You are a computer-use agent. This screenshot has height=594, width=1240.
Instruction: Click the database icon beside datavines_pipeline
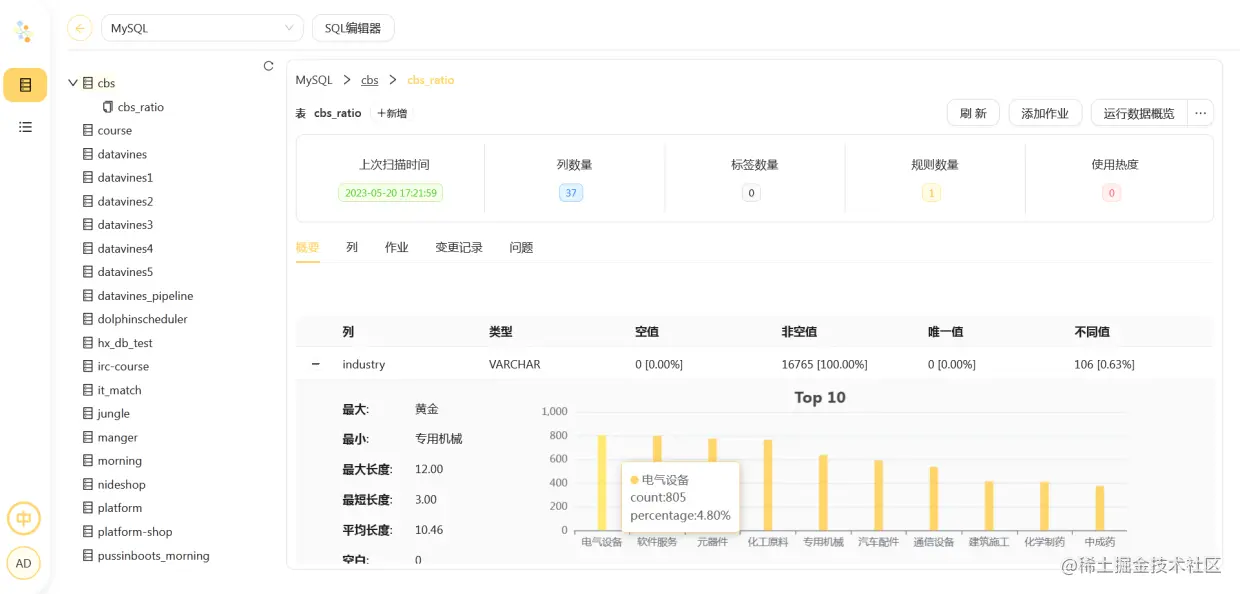pyautogui.click(x=88, y=296)
